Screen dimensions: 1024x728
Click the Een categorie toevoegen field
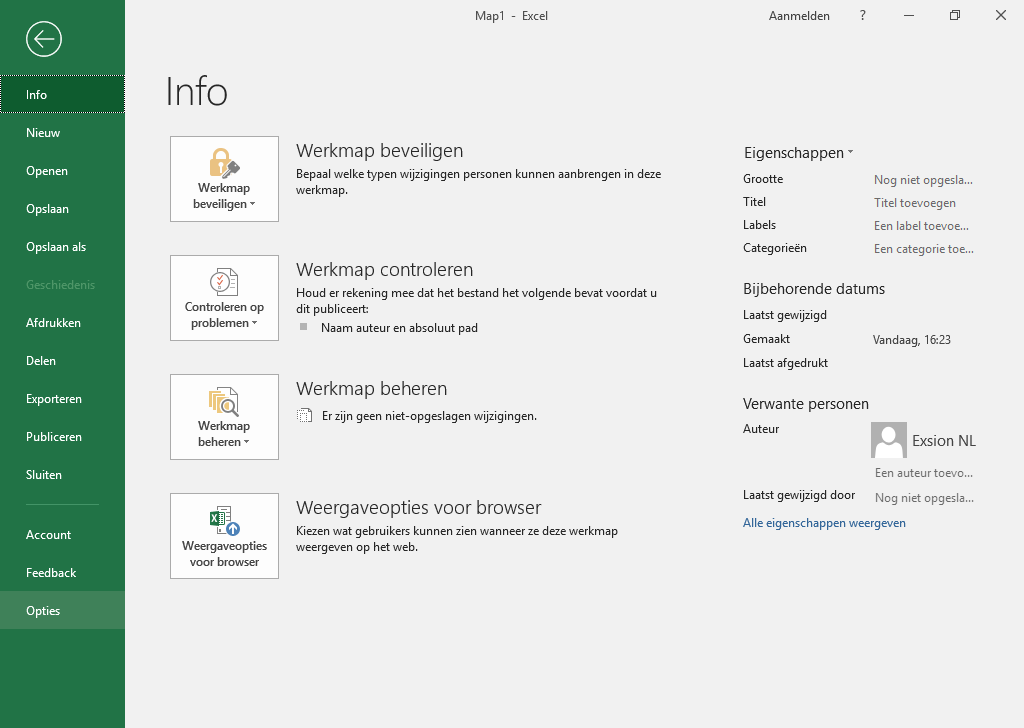pos(923,249)
